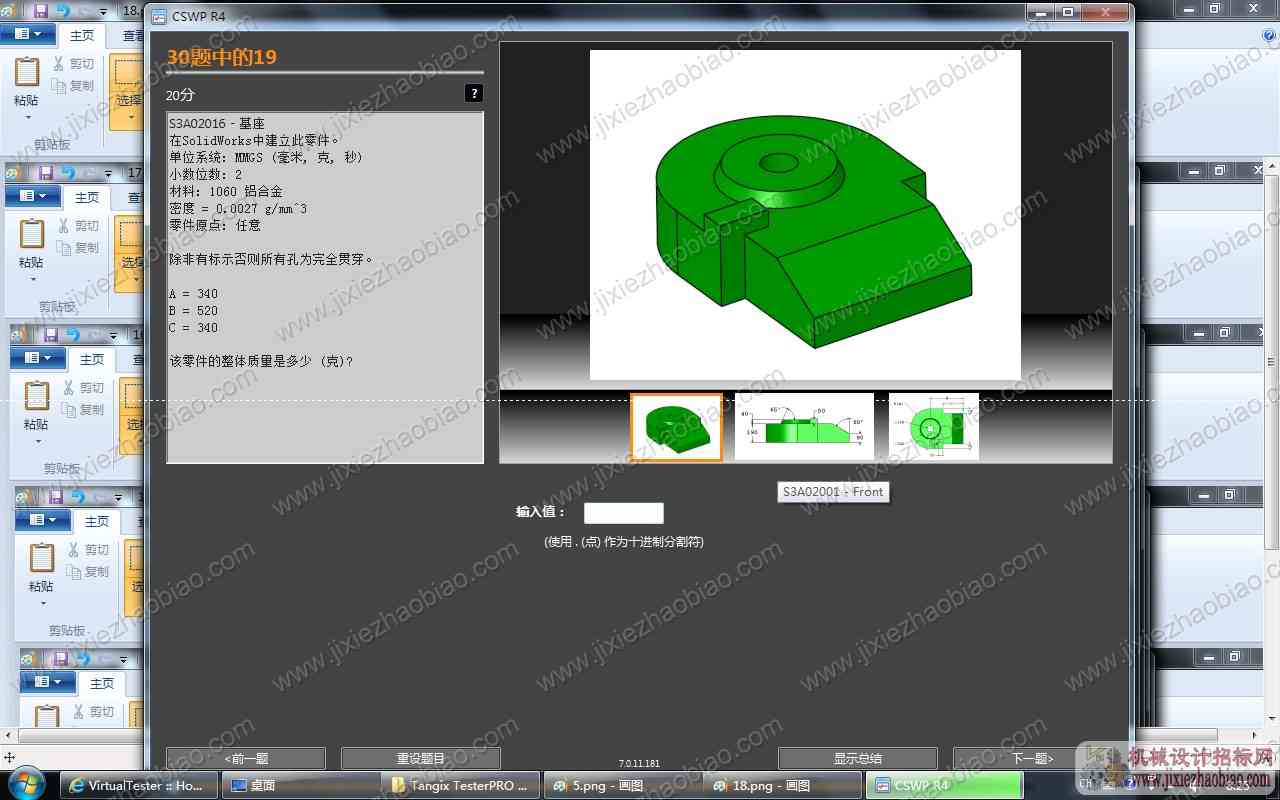Switch to CSWP R4 taskbar item
The image size is (1280, 800).
(x=944, y=785)
